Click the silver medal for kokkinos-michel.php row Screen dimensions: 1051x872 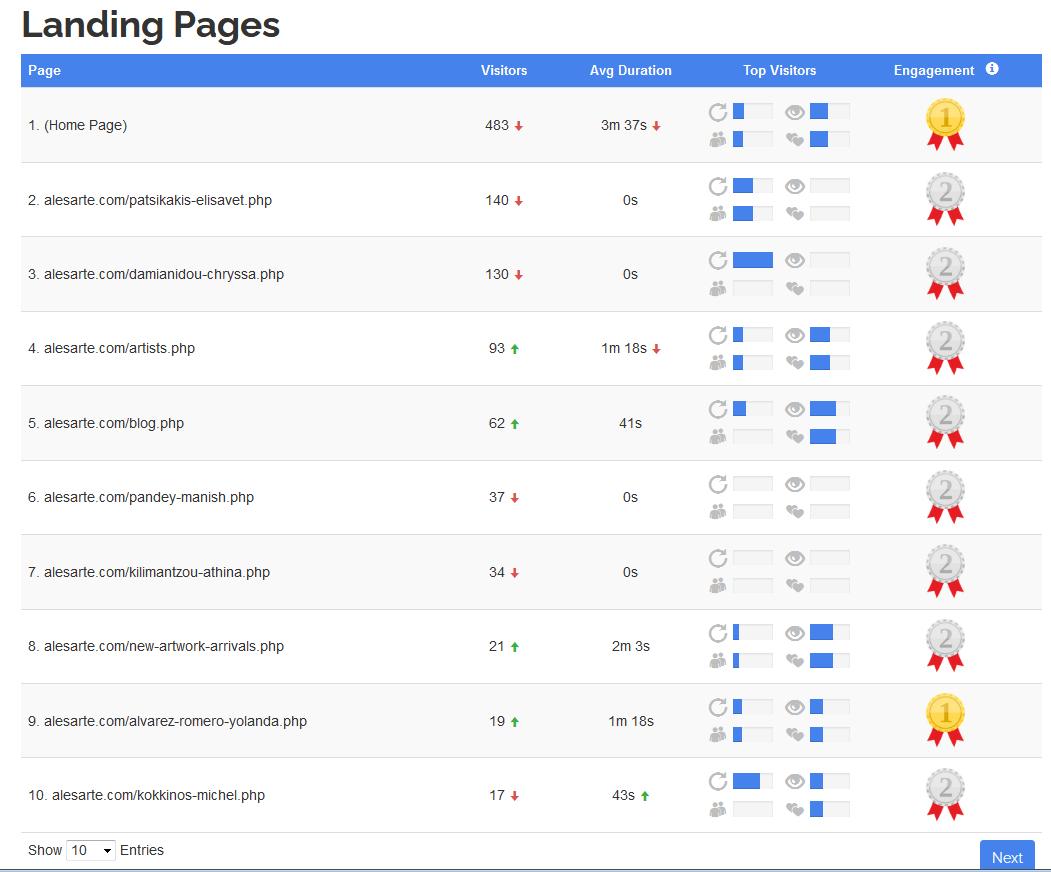pyautogui.click(x=945, y=794)
